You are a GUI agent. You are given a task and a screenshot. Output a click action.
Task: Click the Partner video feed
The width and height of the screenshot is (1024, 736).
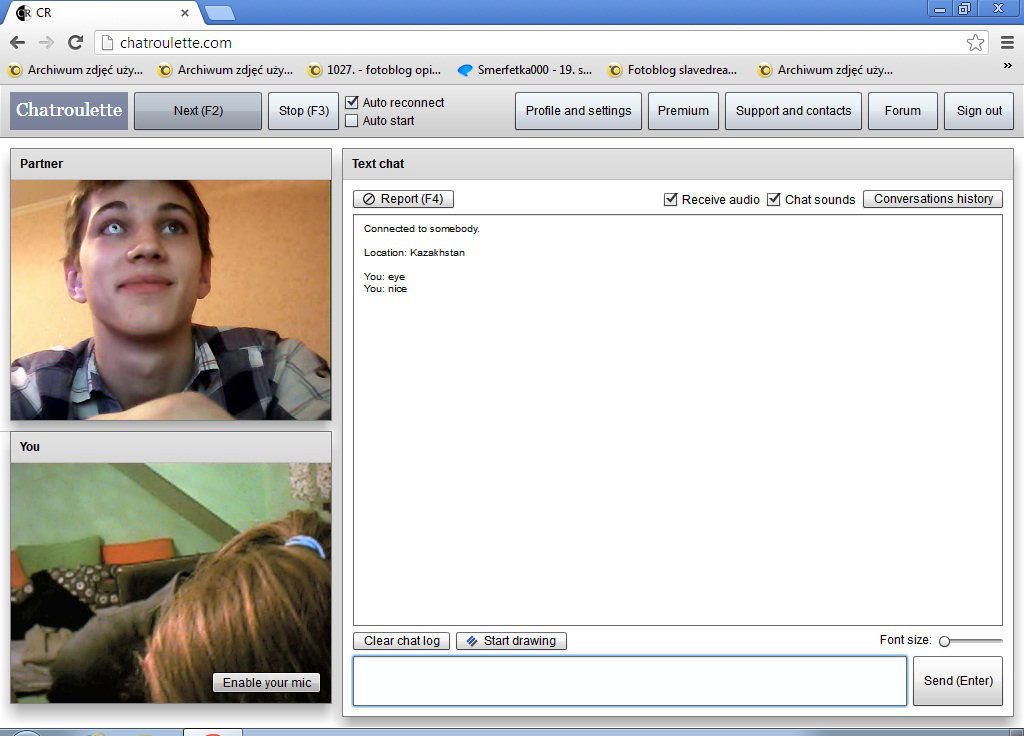(x=171, y=300)
